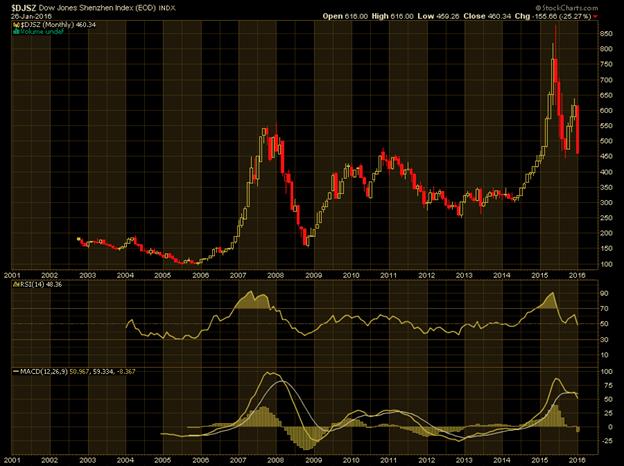Click 600 on the price axis
Screen dimensions: 624x466
coord(607,111)
